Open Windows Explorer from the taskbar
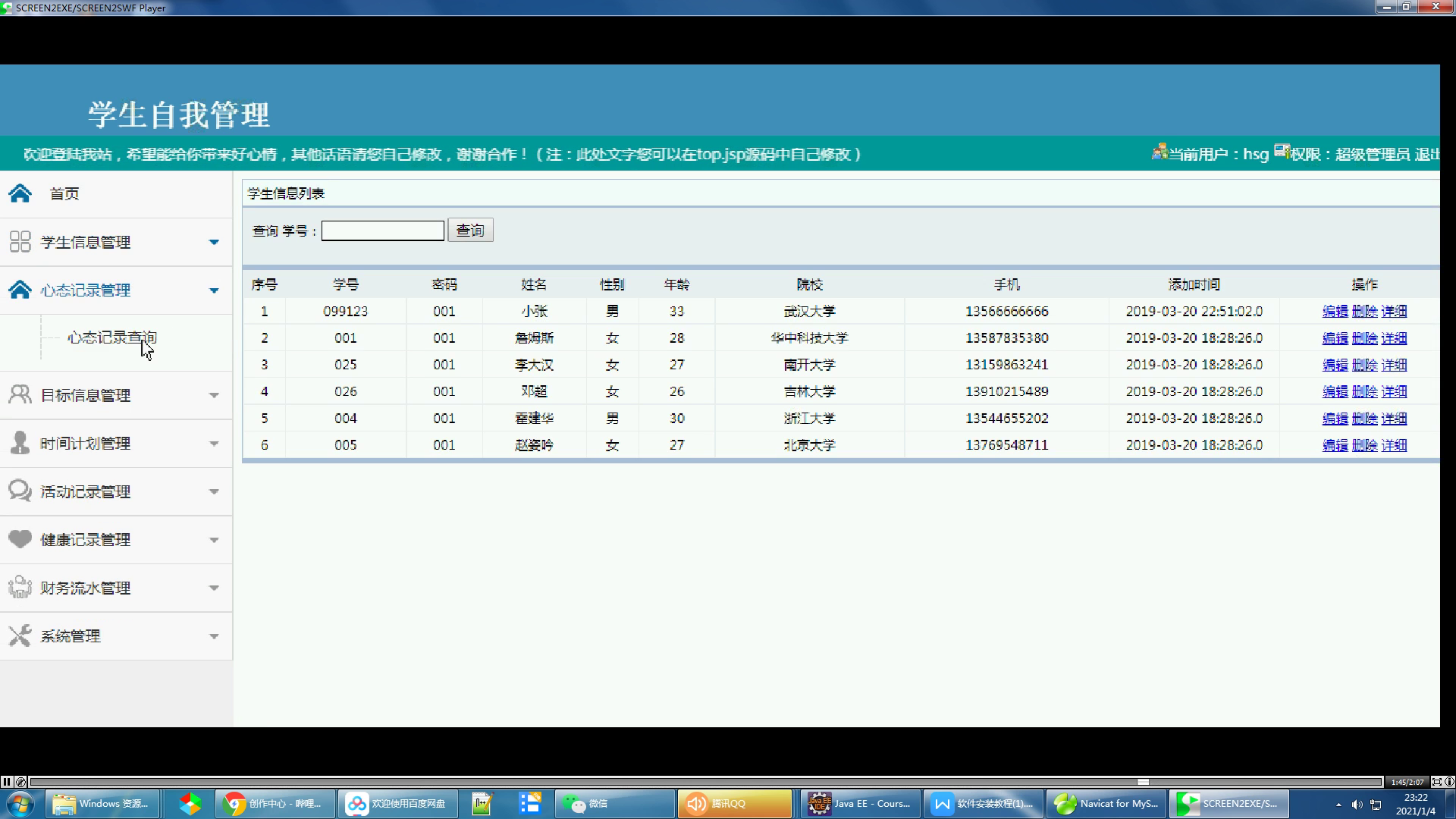The height and width of the screenshot is (819, 1456). coord(103,804)
